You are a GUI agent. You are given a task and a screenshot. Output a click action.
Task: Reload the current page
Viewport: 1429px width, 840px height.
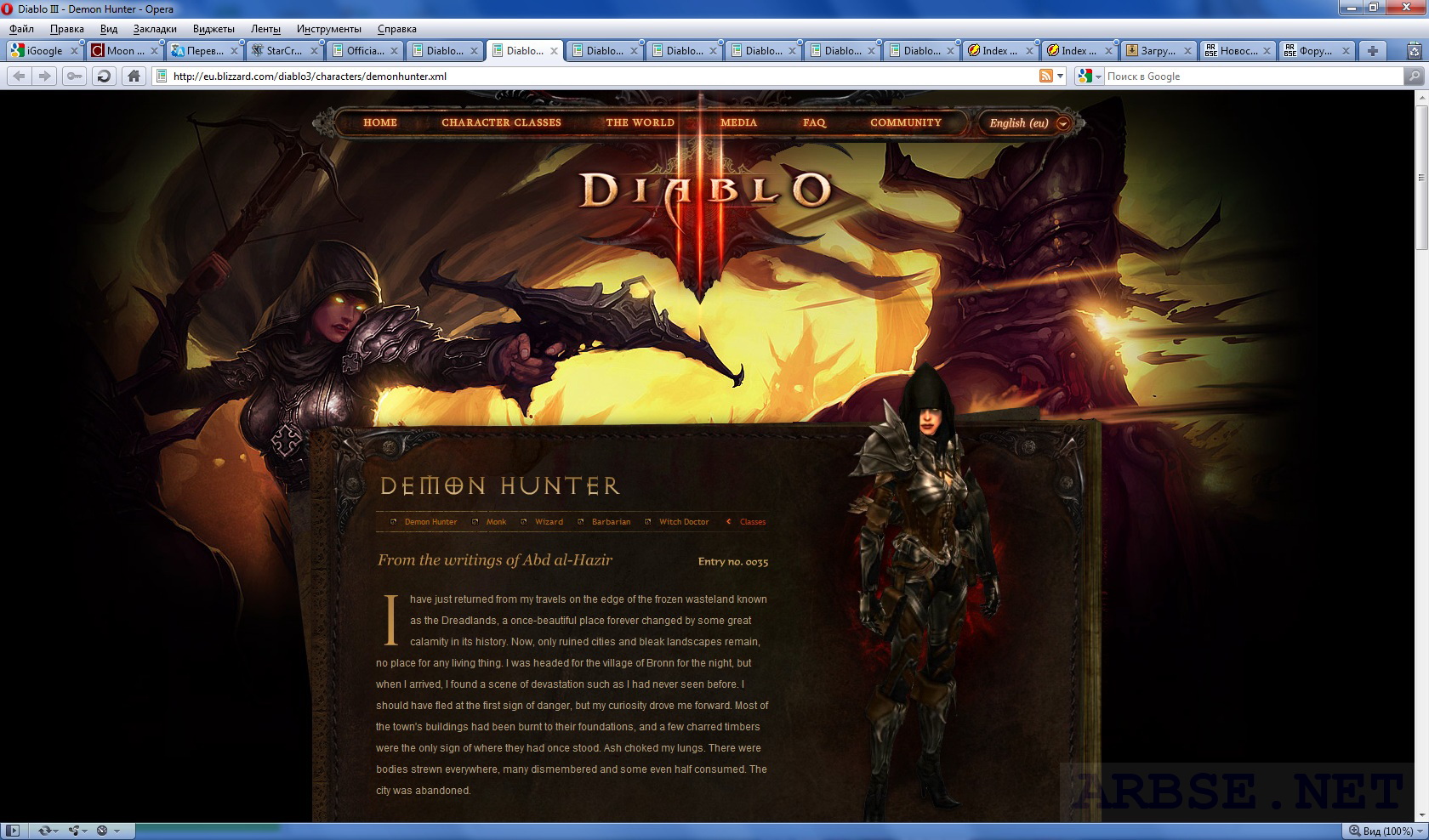click(104, 76)
